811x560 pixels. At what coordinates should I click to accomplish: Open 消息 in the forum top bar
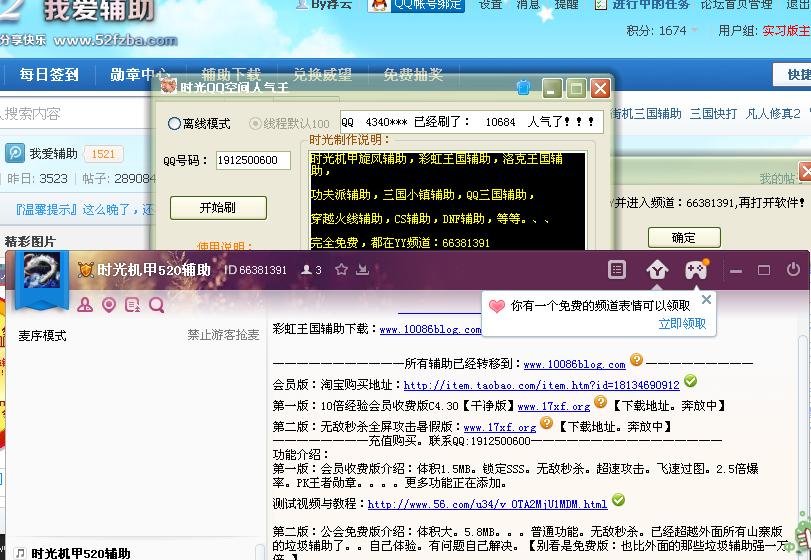pyautogui.click(x=528, y=5)
